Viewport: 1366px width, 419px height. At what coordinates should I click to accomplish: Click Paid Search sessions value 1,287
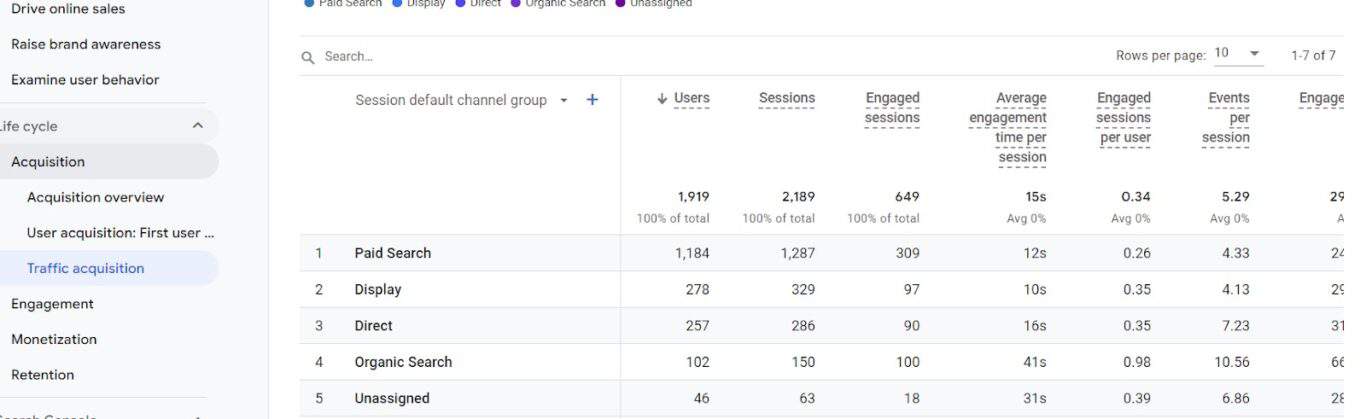coord(798,253)
